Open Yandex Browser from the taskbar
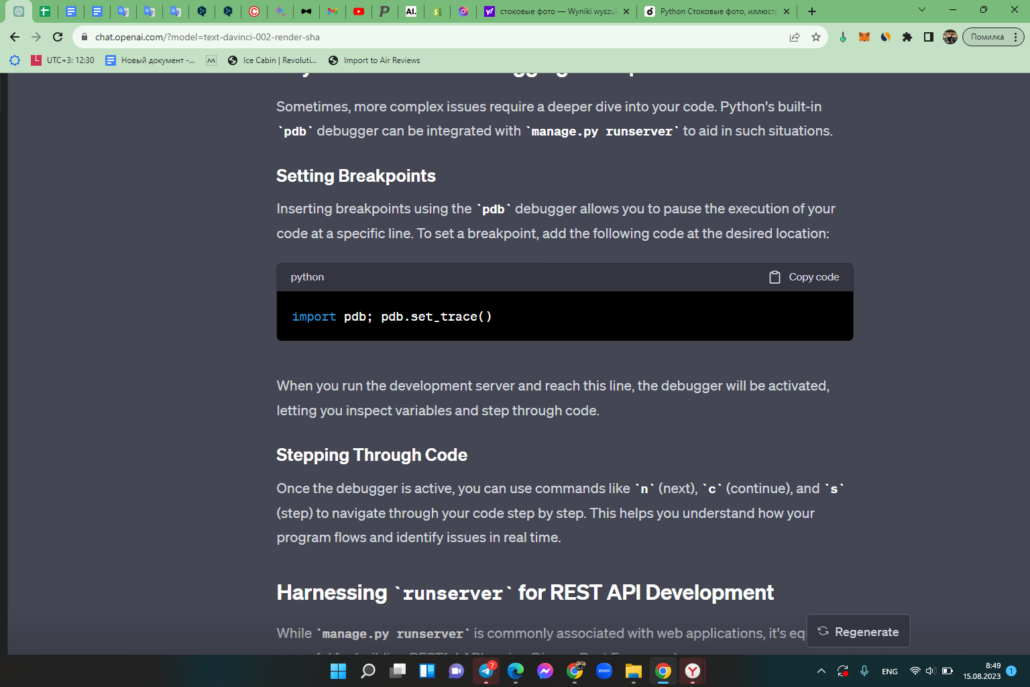1030x687 pixels. click(x=692, y=671)
